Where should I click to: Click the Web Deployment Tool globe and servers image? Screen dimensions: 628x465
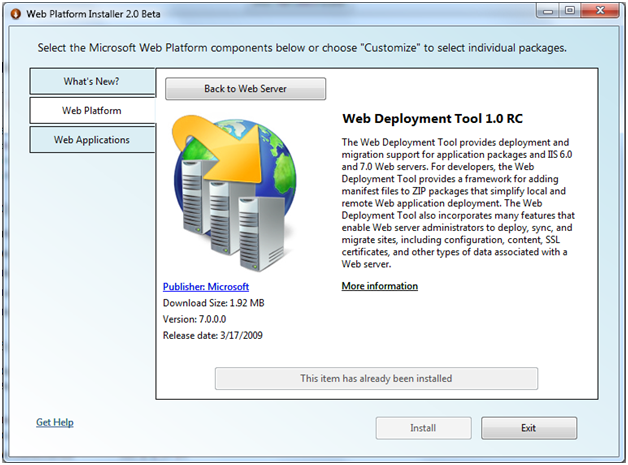(235, 194)
